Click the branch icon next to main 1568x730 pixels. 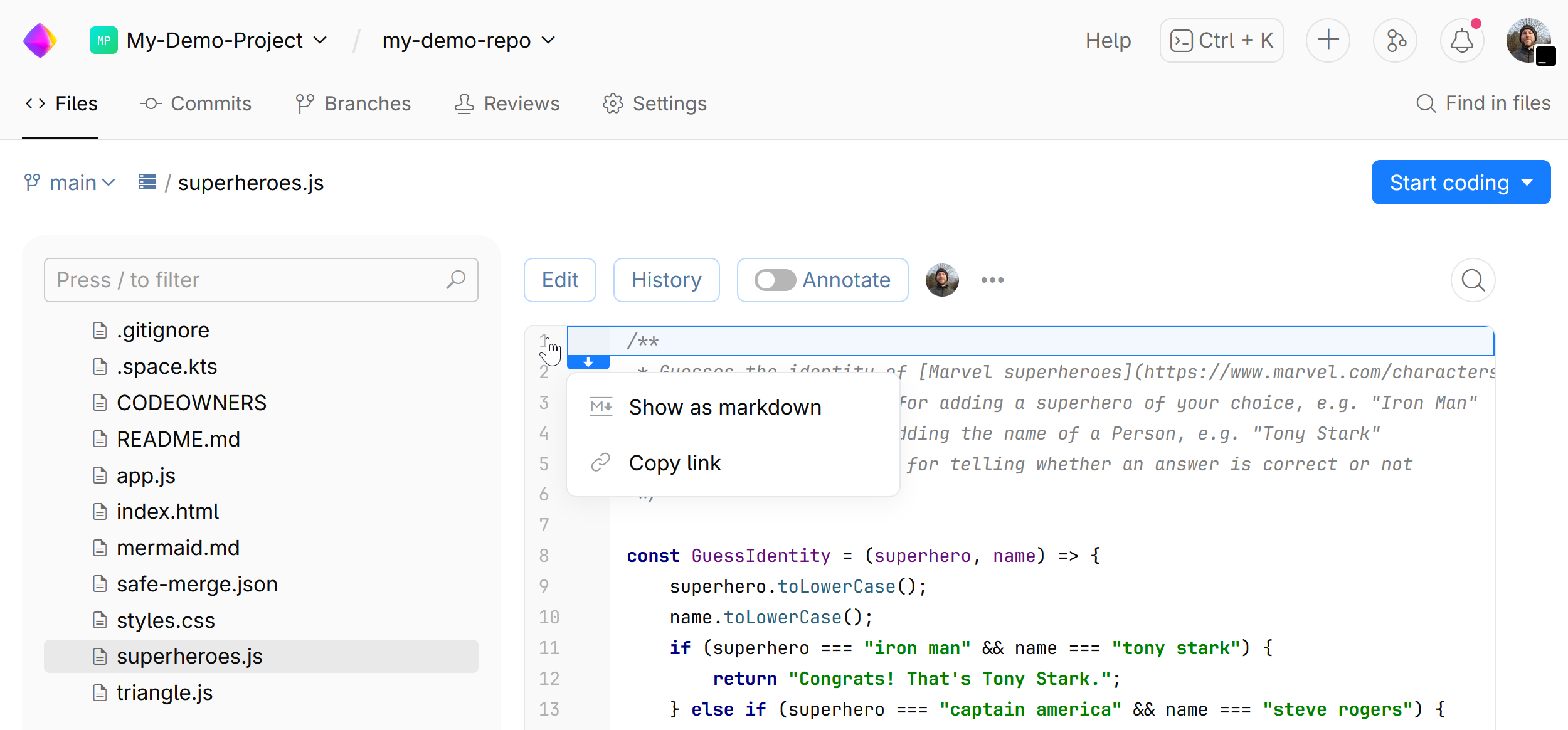tap(33, 182)
